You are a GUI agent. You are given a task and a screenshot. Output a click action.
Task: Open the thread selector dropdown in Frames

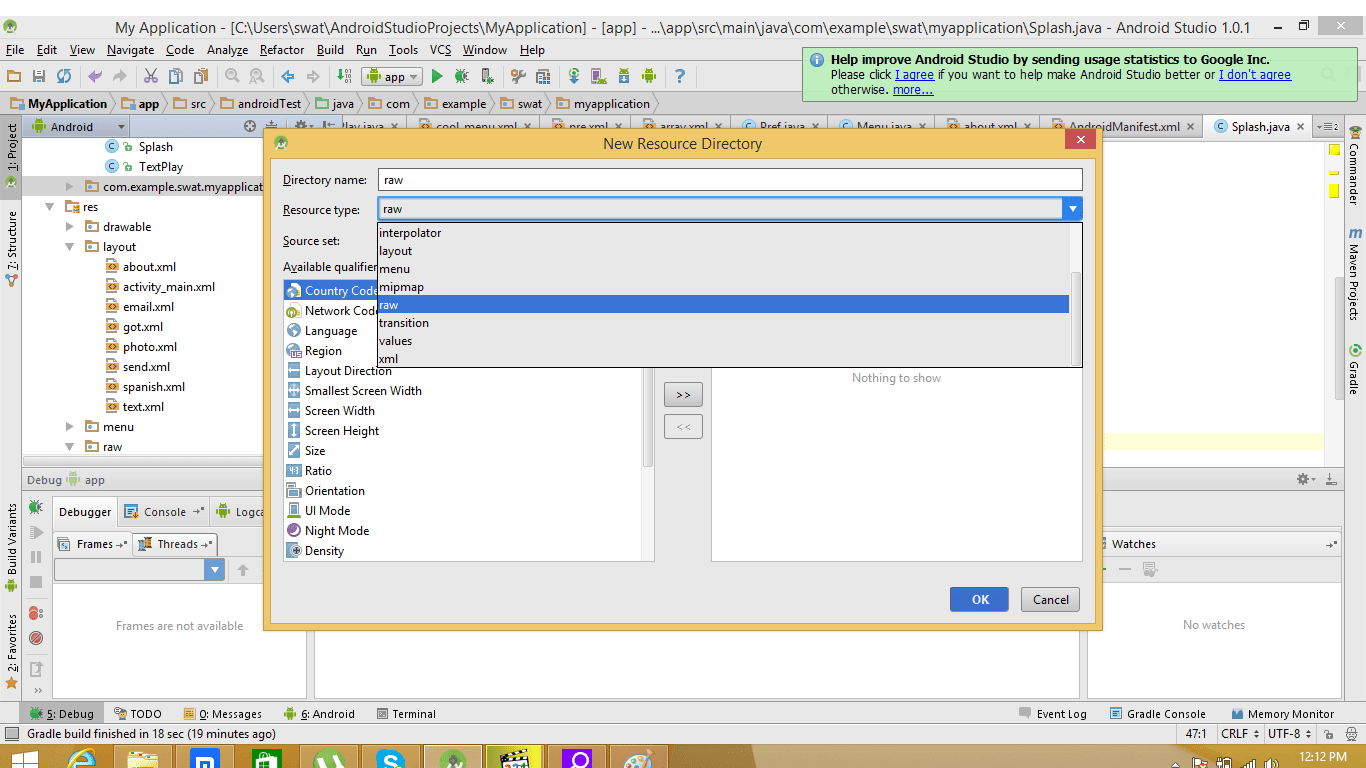[140, 570]
